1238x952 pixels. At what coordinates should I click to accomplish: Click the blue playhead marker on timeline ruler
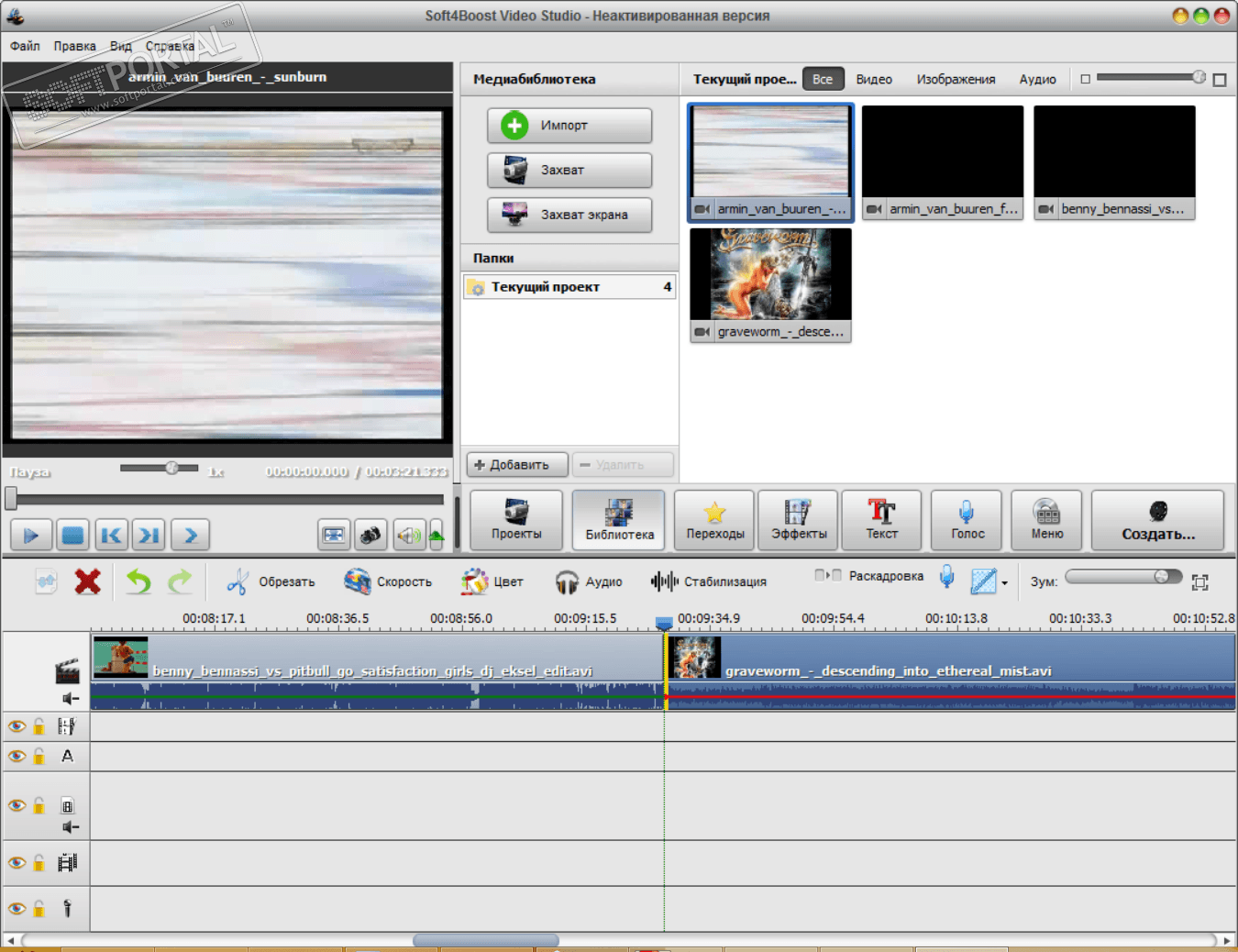tap(664, 624)
